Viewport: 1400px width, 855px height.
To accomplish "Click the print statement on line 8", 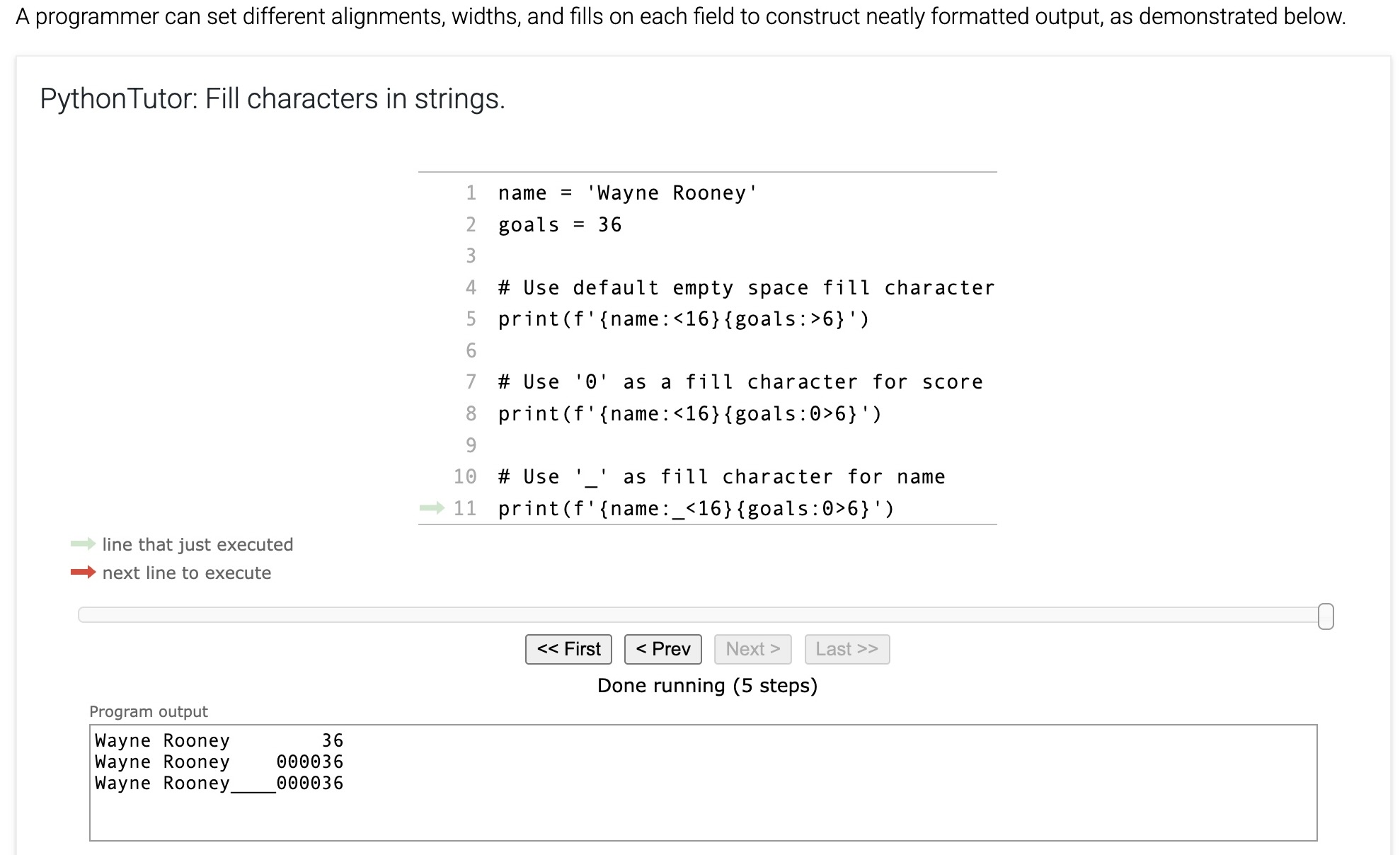I will (689, 414).
